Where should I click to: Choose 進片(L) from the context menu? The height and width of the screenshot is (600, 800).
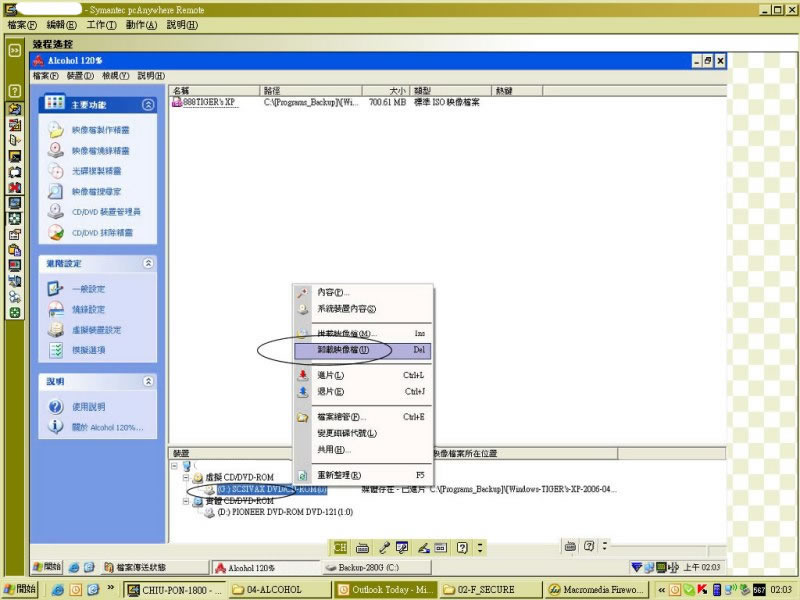click(363, 375)
